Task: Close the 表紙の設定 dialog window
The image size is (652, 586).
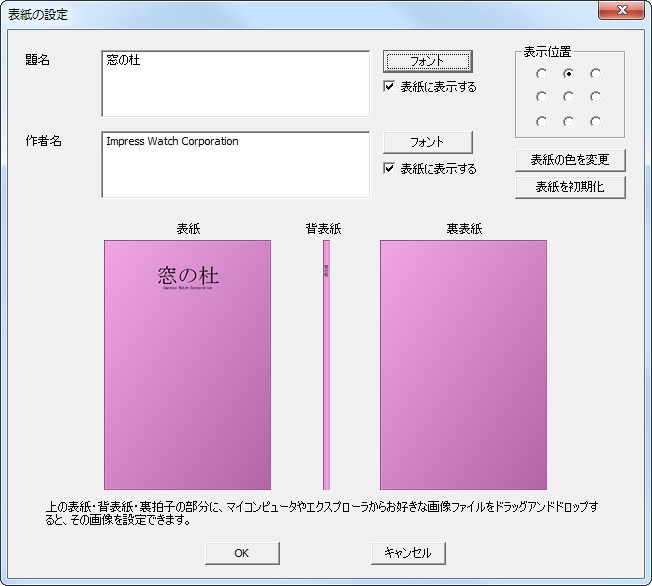Action: (x=622, y=10)
